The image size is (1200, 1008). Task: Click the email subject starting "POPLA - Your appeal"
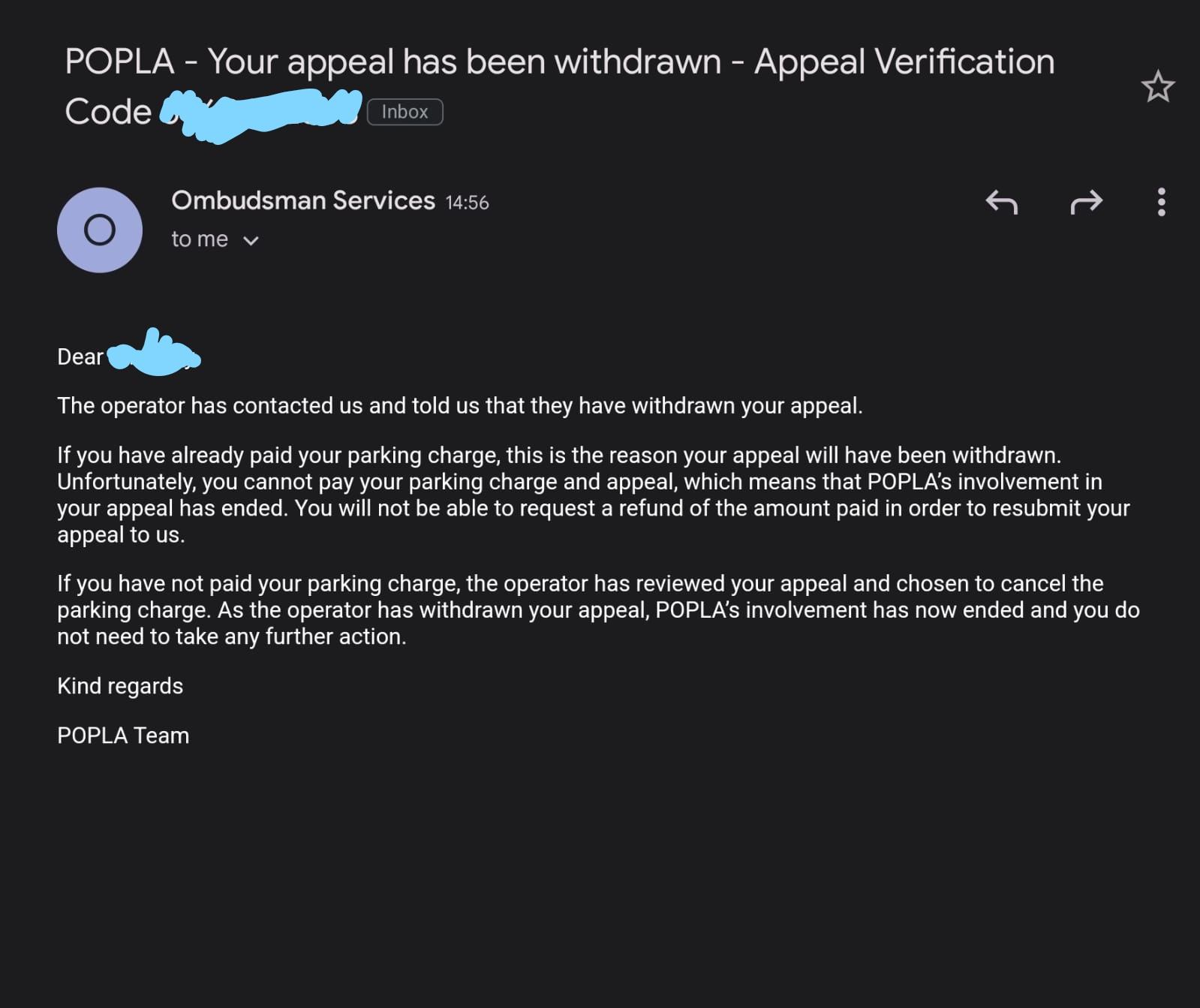tap(559, 62)
